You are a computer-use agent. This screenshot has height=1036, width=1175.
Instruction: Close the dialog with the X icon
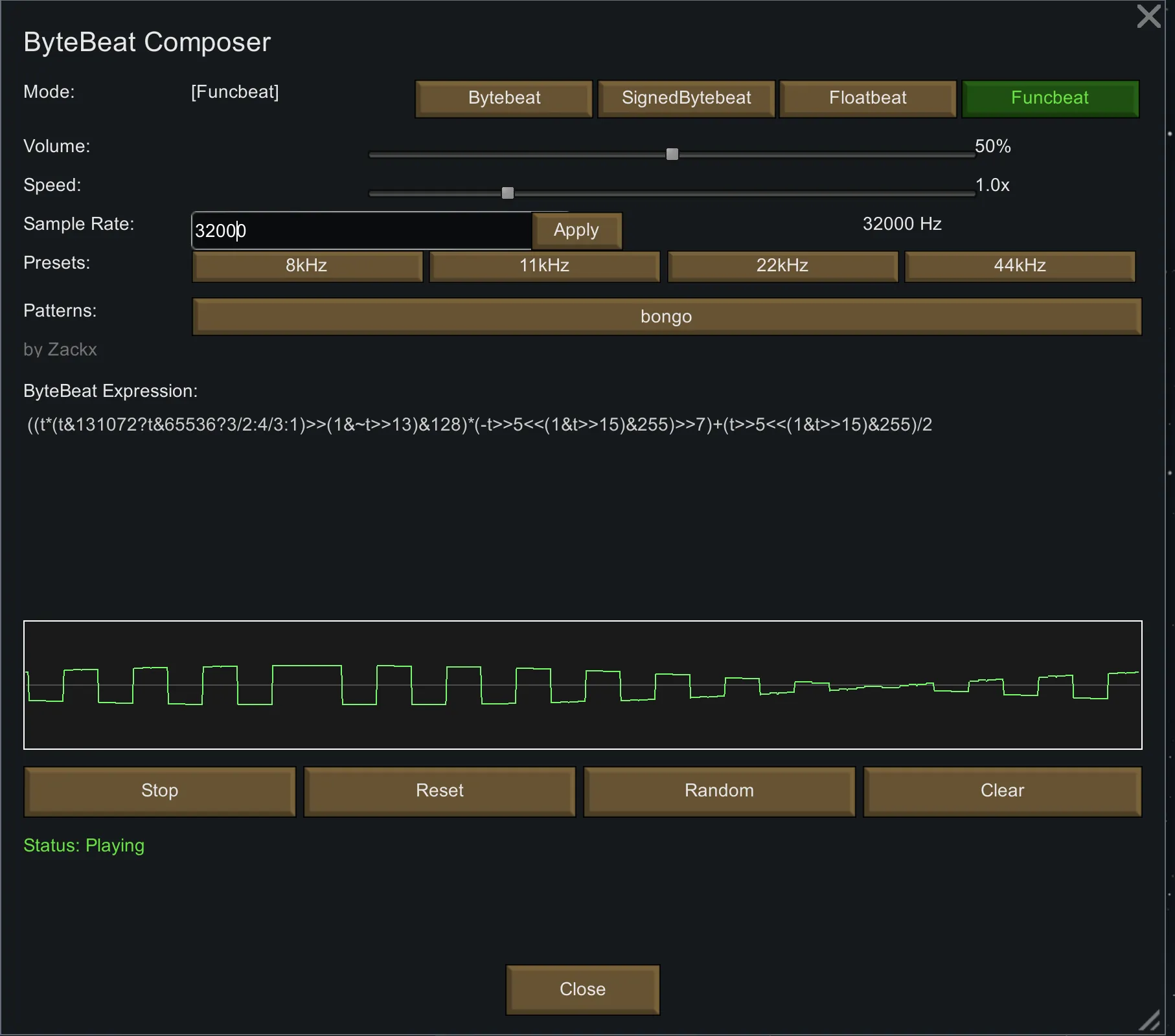(x=1148, y=16)
